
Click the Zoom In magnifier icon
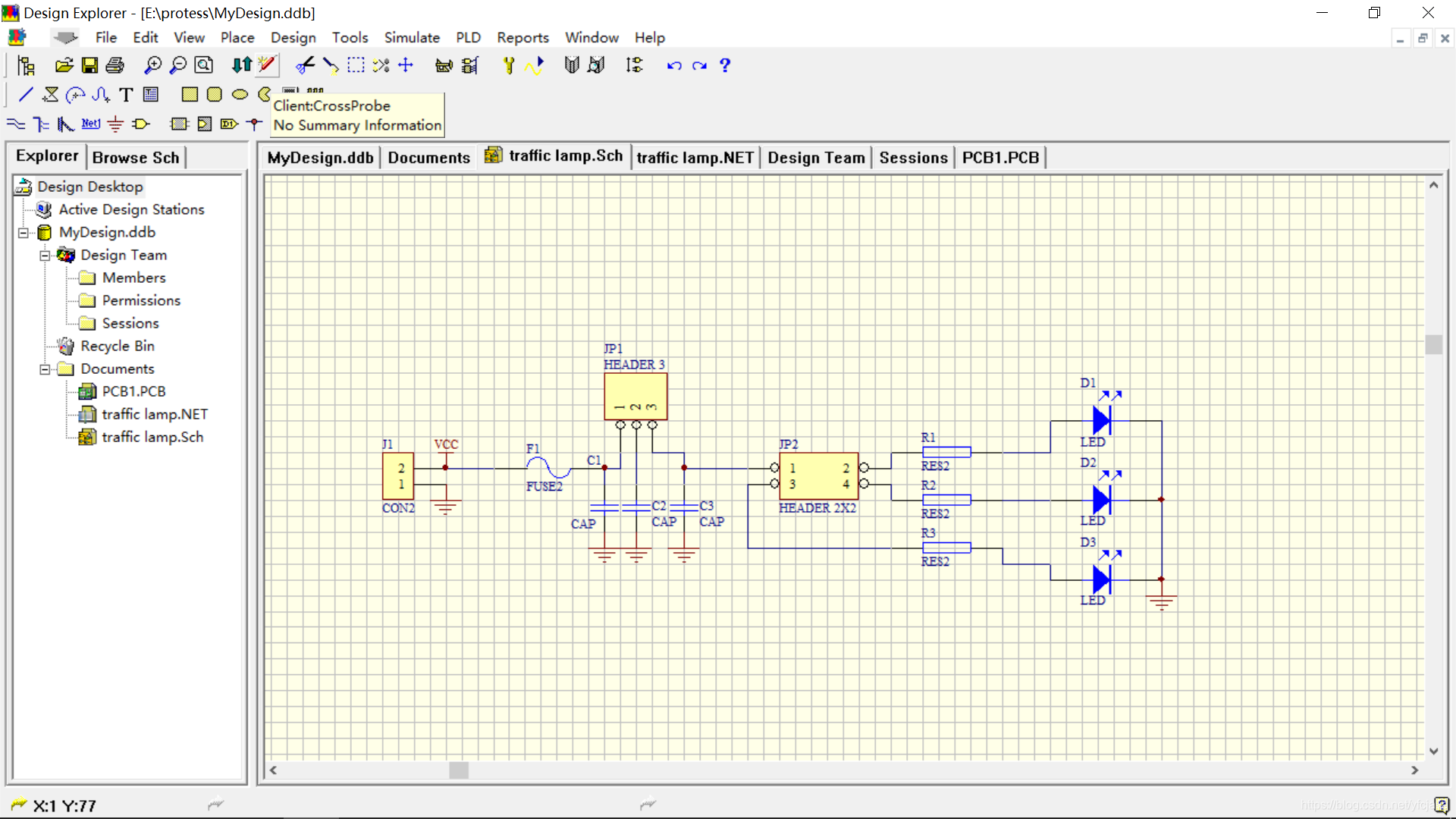coord(152,65)
